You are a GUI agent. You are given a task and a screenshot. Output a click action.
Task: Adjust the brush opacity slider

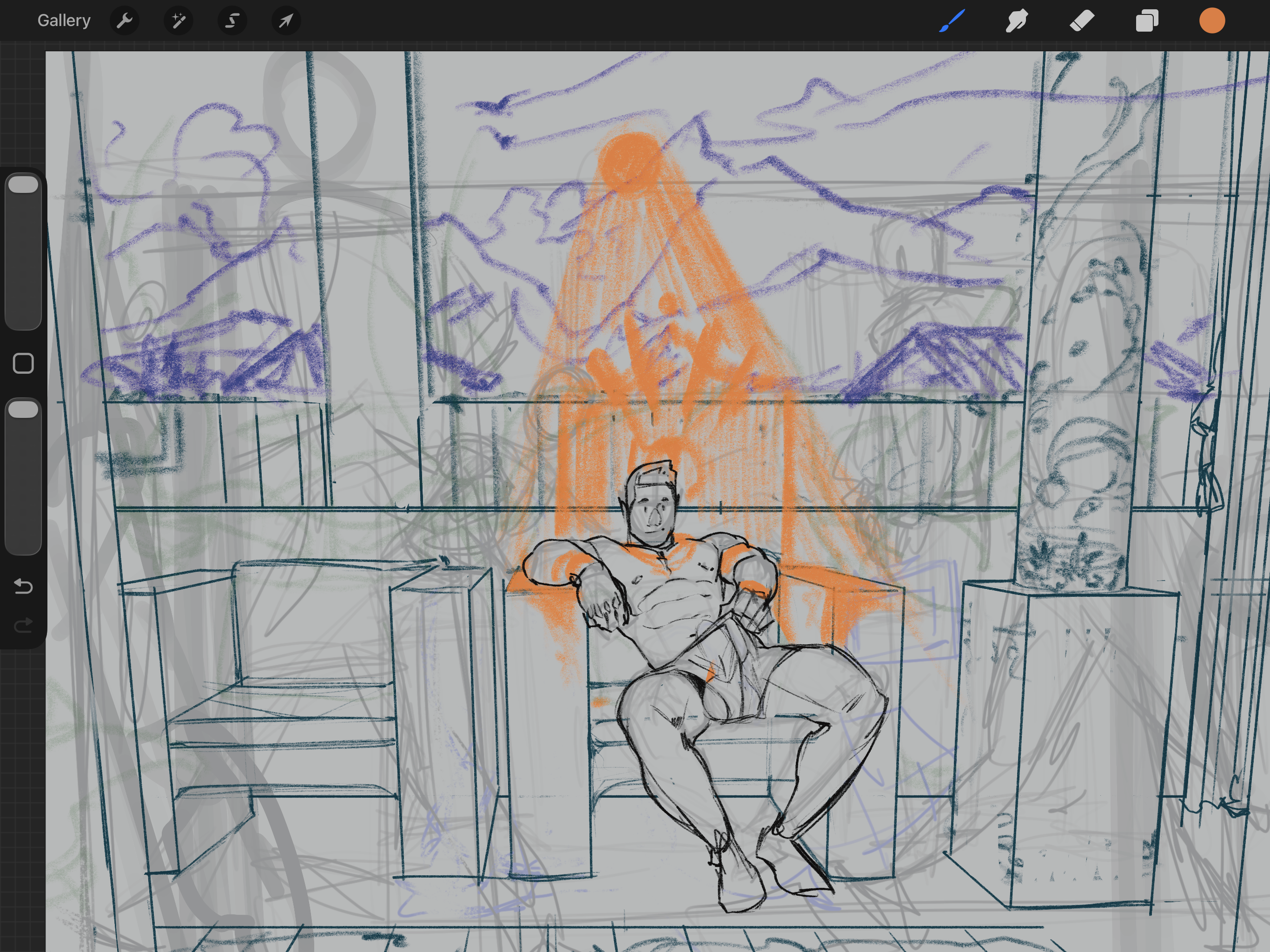(24, 476)
